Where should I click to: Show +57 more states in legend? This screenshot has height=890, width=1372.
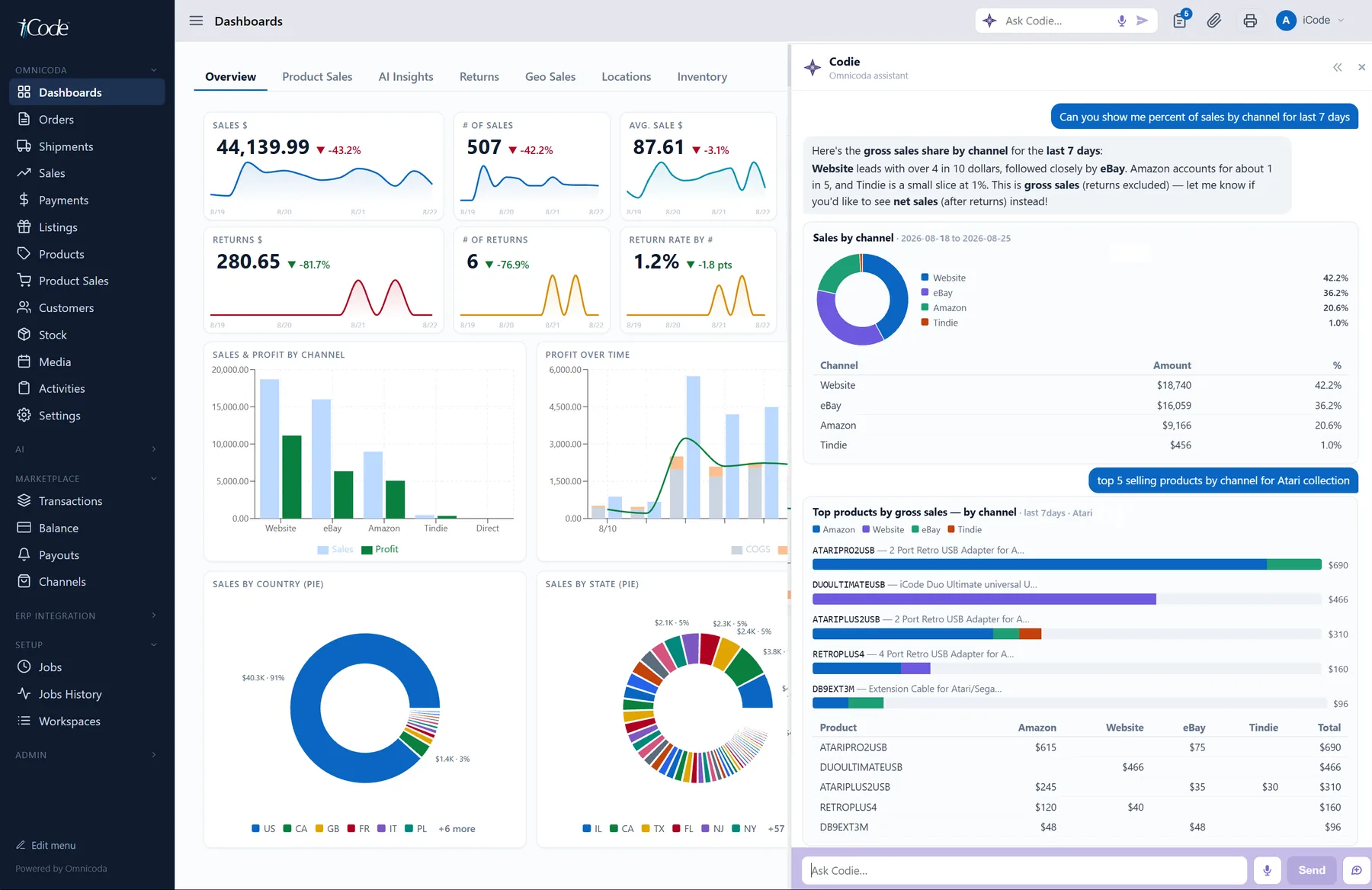click(x=776, y=829)
